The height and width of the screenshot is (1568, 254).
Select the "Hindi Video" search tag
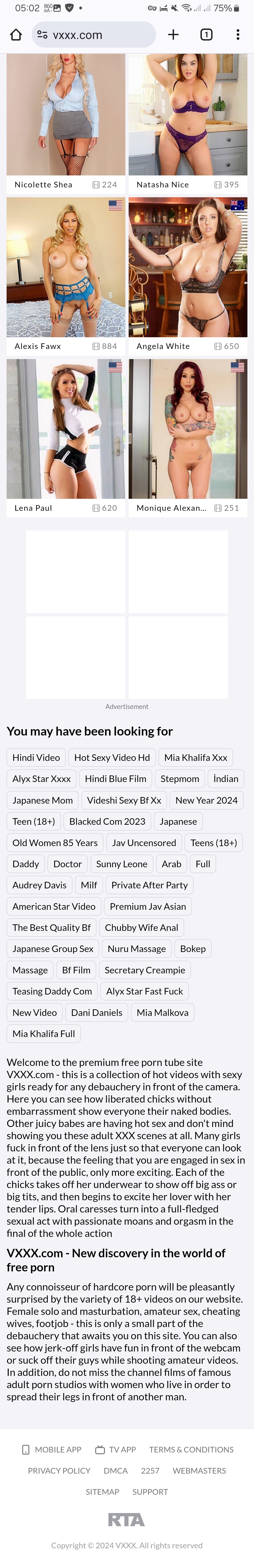pos(36,757)
